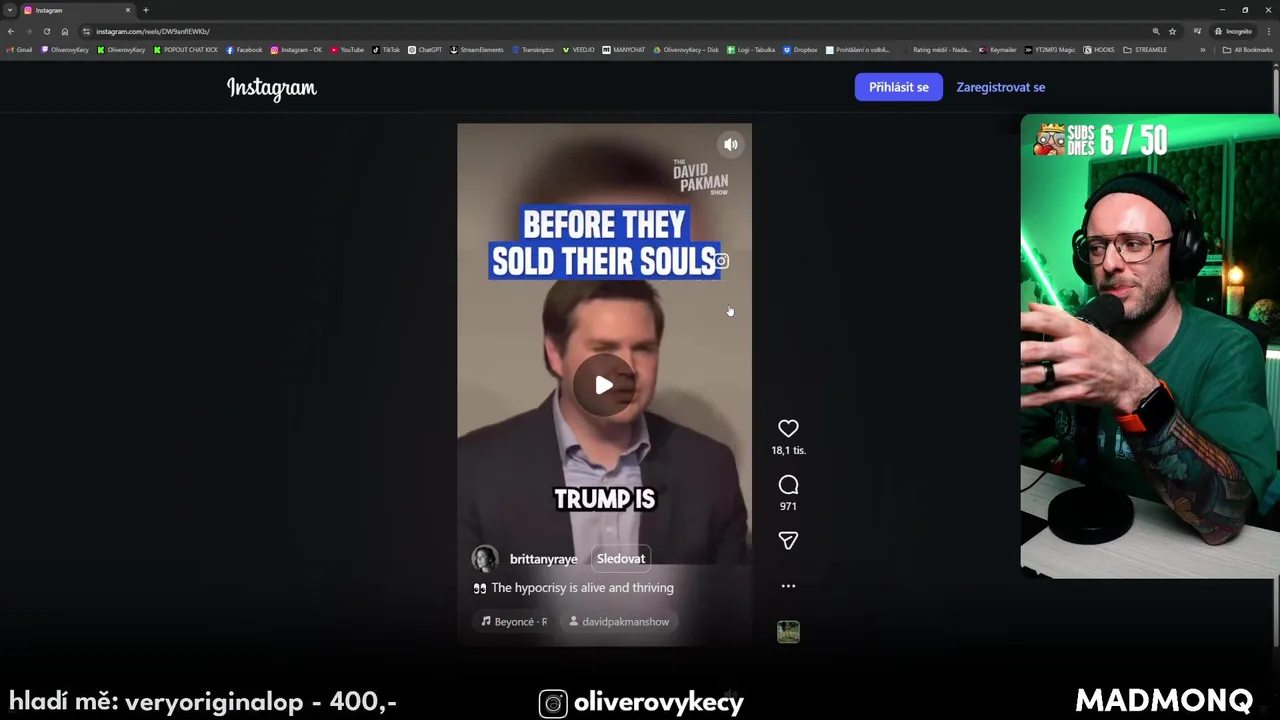1280x720 pixels.
Task: Bookmark this page with the star icon
Action: (x=1172, y=31)
